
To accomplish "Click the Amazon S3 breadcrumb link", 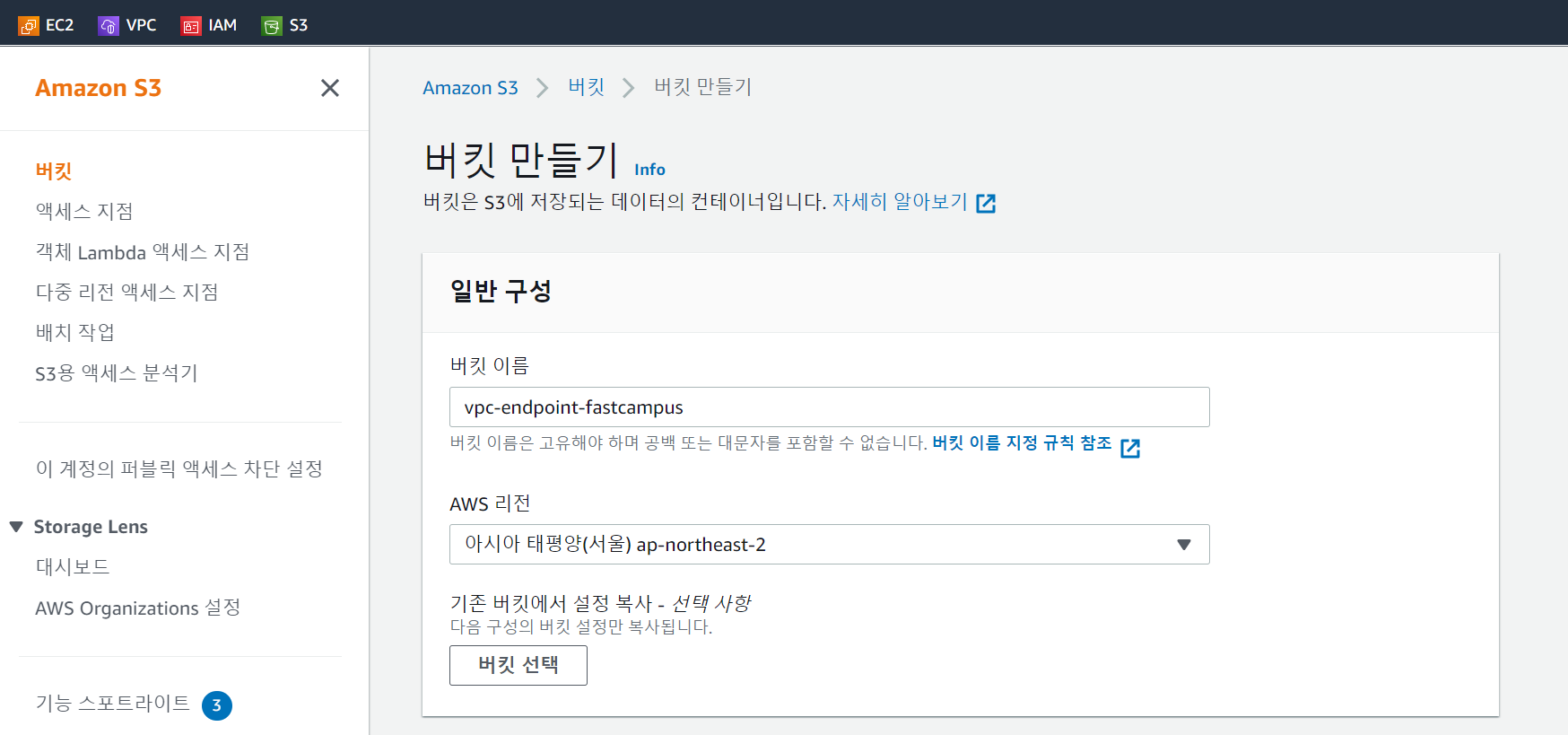I will (471, 88).
